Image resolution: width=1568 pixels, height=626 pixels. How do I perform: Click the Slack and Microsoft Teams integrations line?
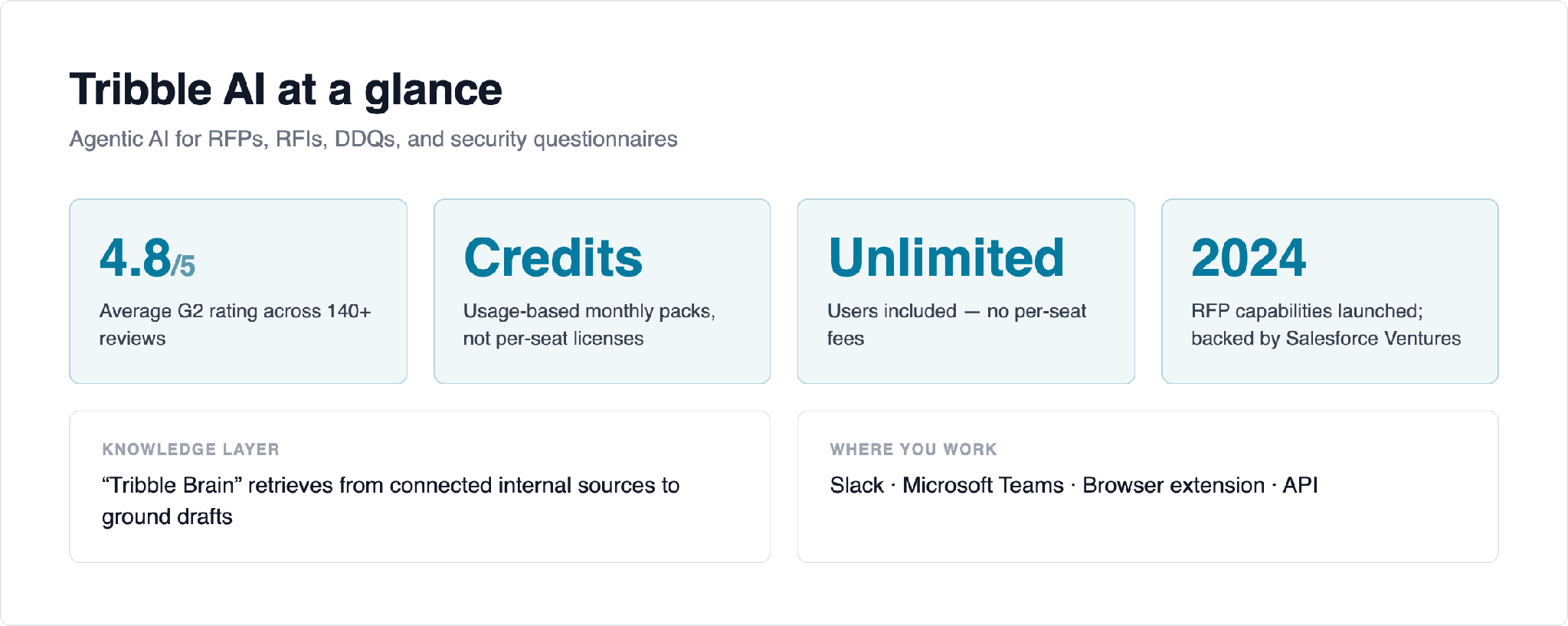(1074, 486)
